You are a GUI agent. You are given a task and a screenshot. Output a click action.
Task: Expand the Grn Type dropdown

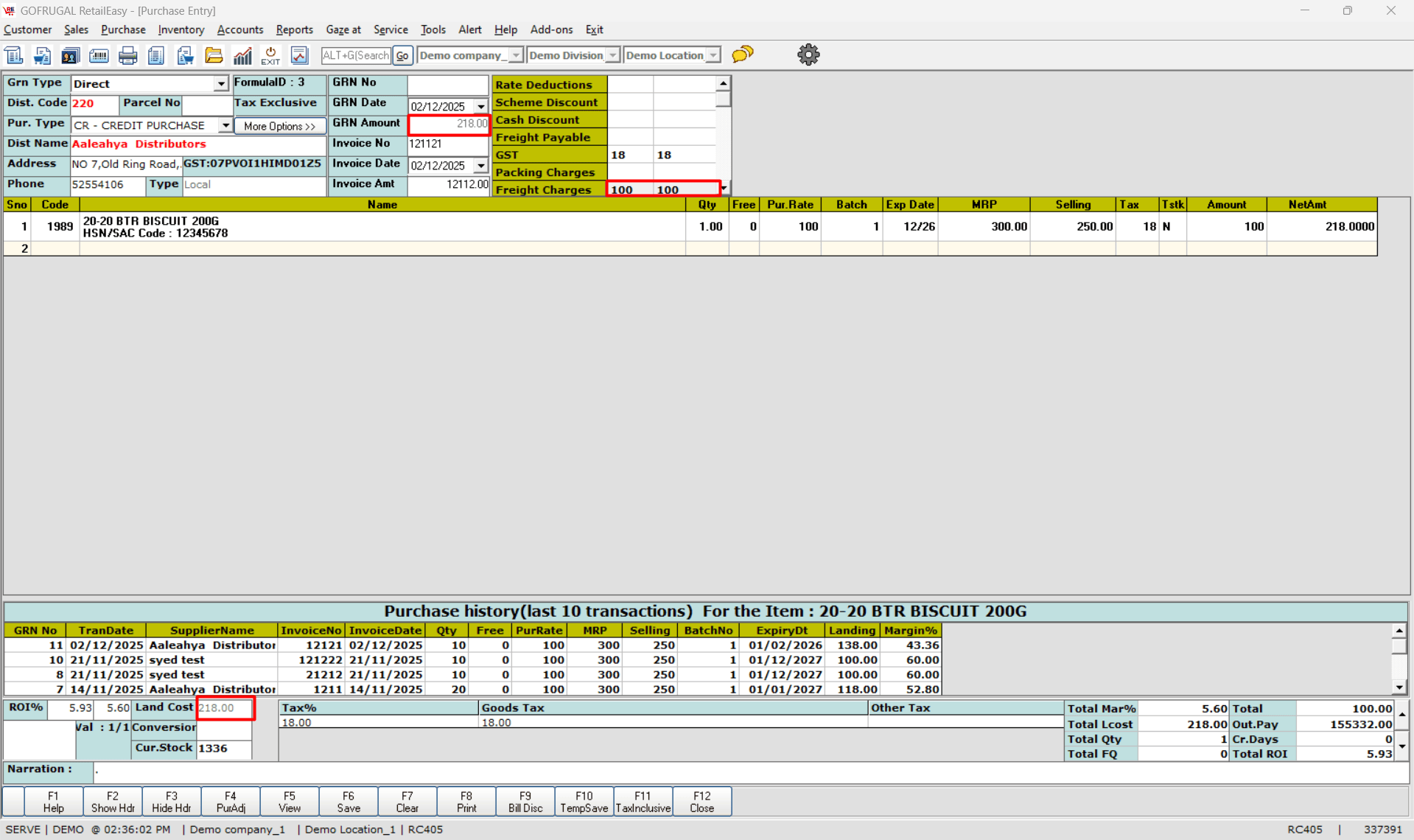tap(221, 84)
